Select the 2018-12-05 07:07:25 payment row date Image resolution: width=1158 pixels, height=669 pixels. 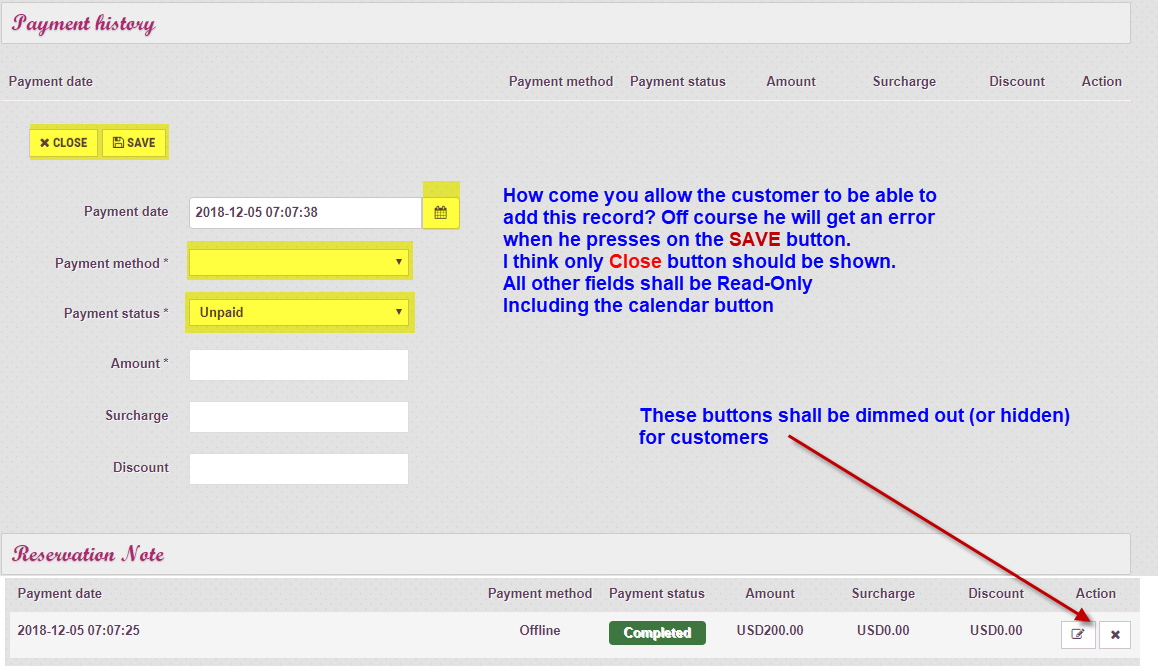77,631
